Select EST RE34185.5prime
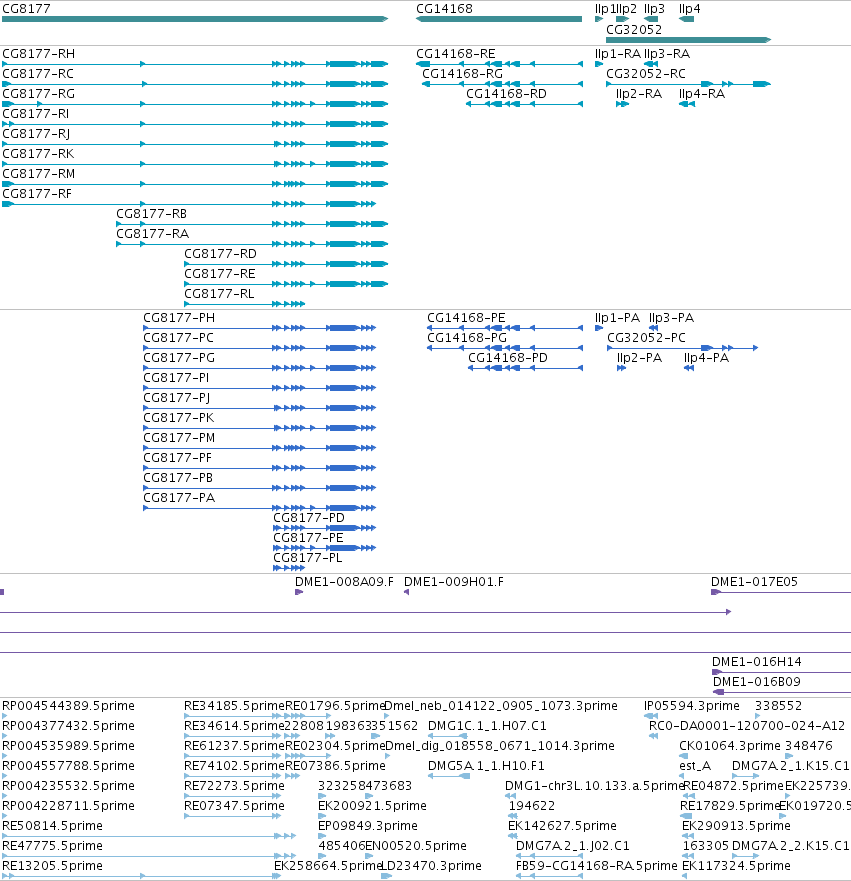 (x=234, y=706)
